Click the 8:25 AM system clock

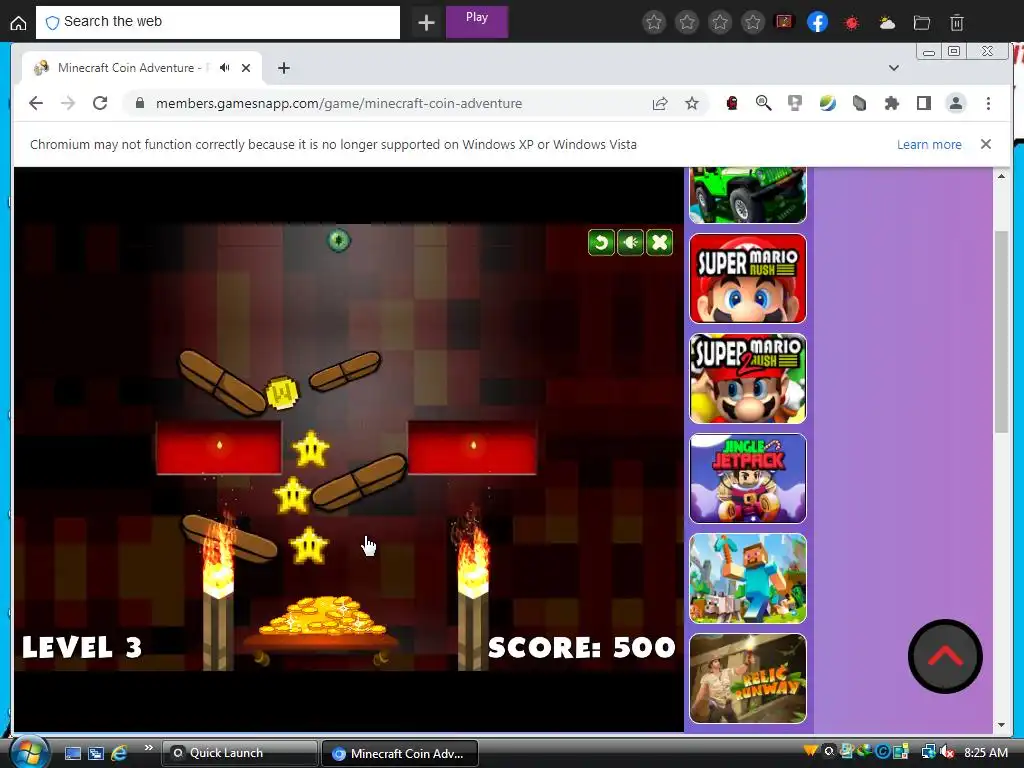click(985, 752)
